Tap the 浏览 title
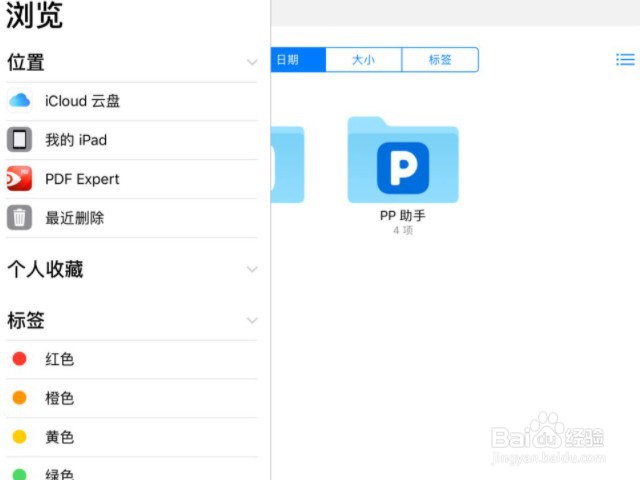The height and width of the screenshot is (480, 640). [35, 16]
